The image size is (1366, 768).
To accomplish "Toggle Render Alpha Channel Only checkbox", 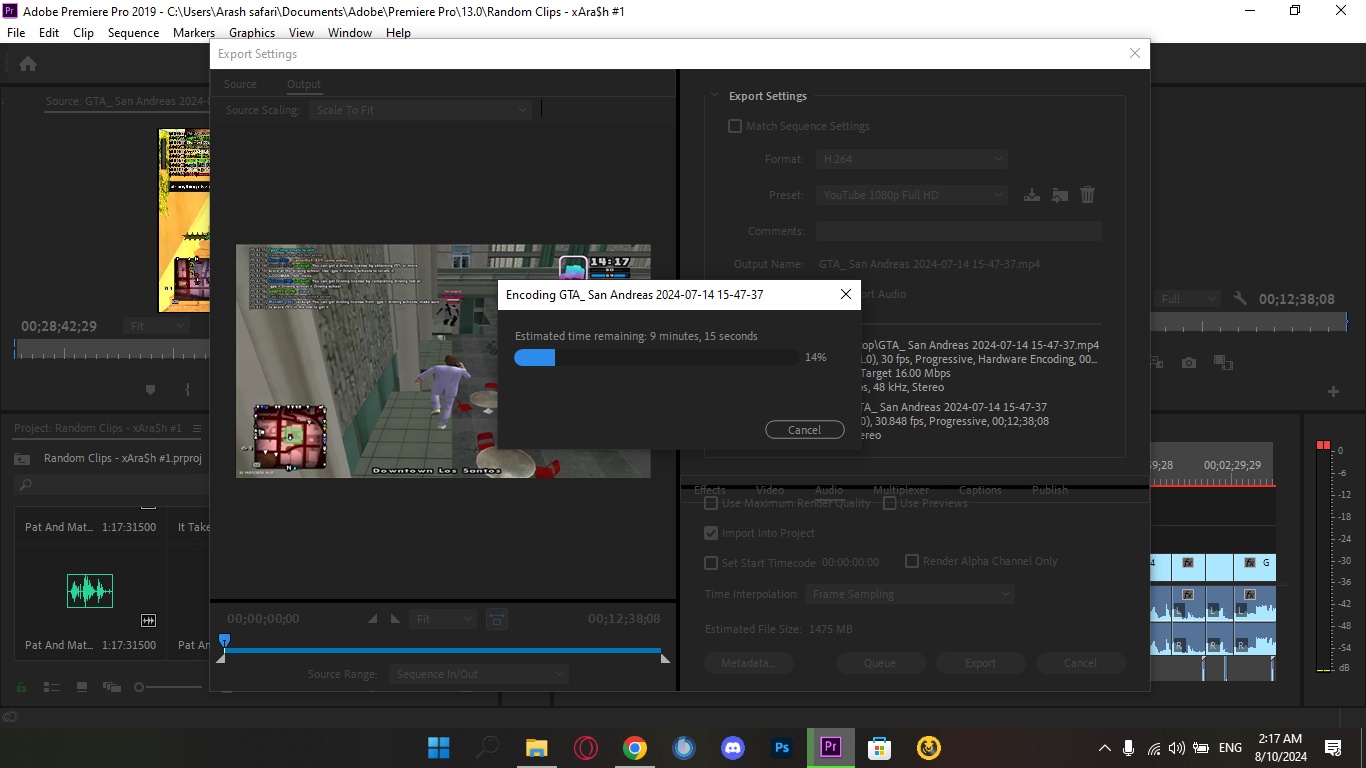I will pos(912,561).
